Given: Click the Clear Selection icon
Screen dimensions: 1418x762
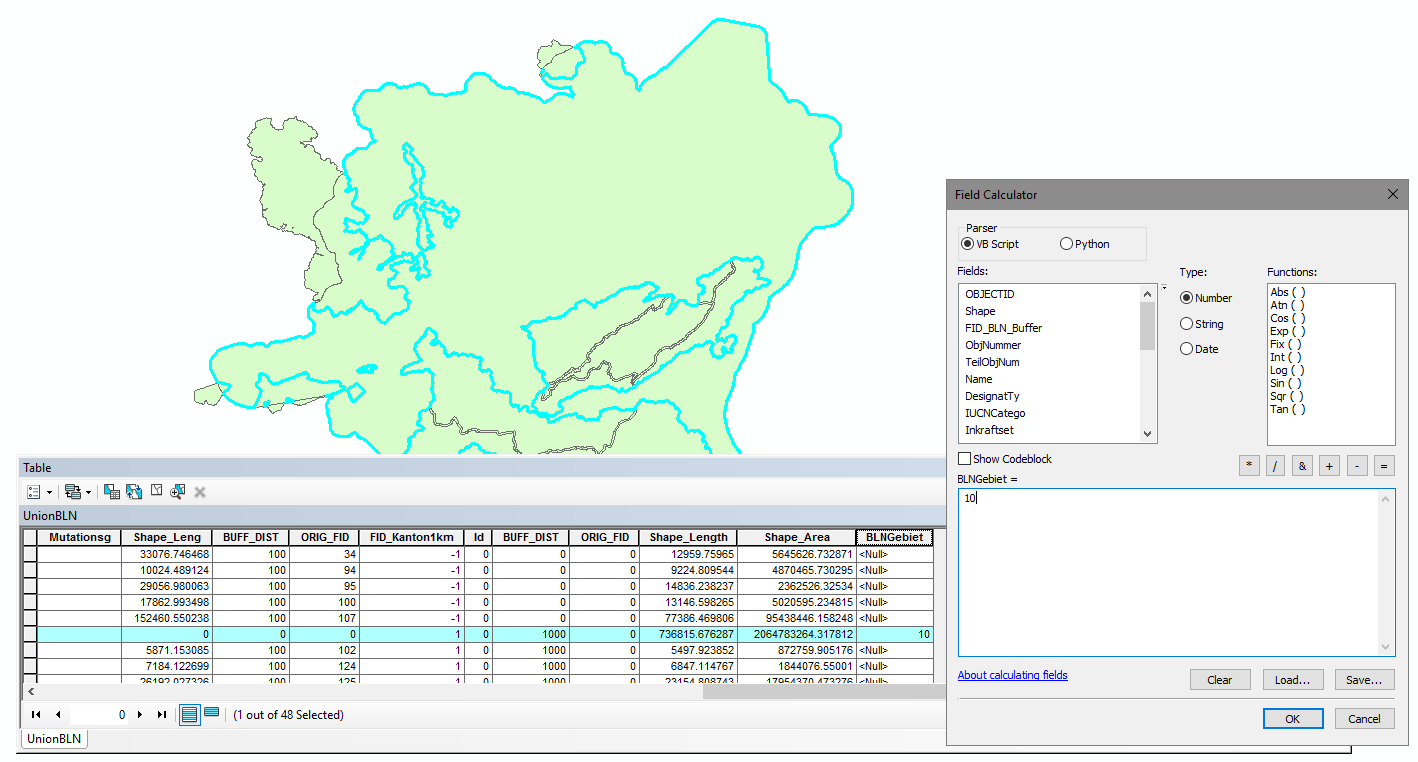Looking at the screenshot, I should [156, 492].
